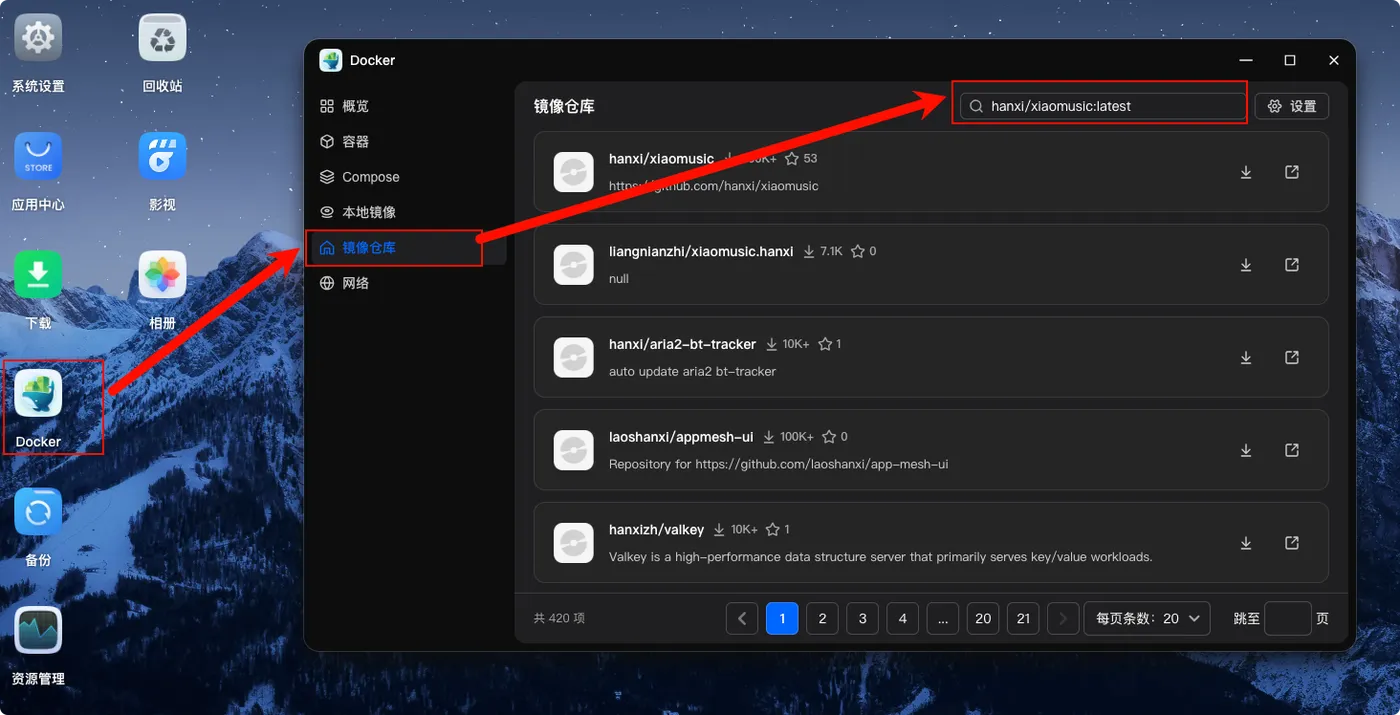1400x715 pixels.
Task: Jump to page 2
Action: click(822, 619)
